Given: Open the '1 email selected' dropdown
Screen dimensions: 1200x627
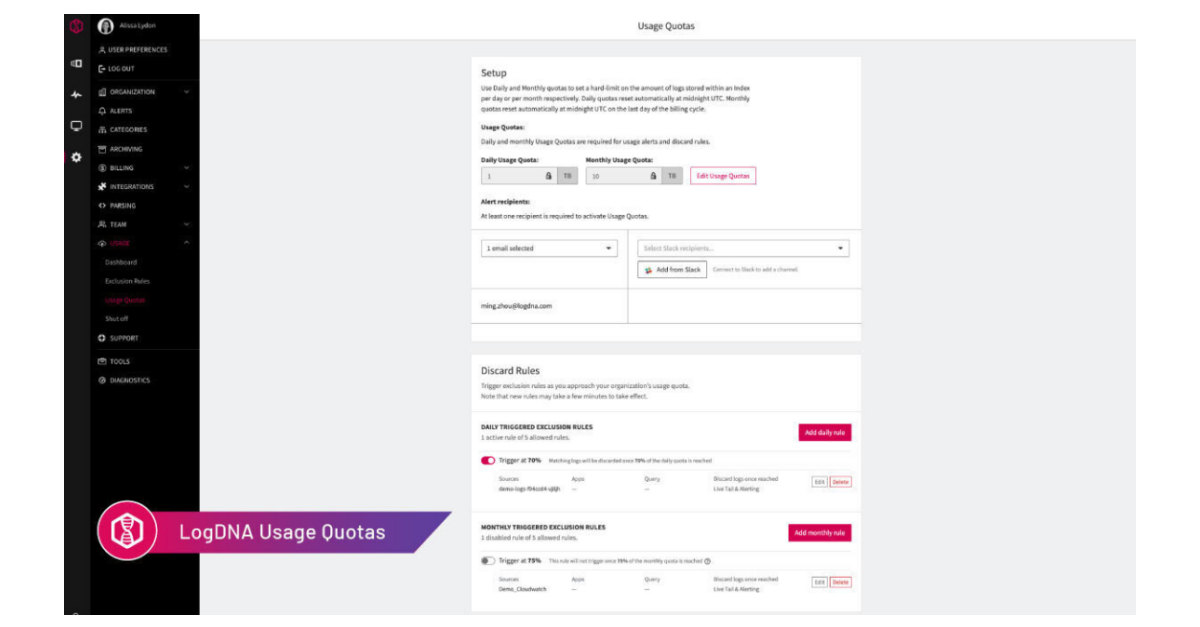Looking at the screenshot, I should tap(549, 248).
